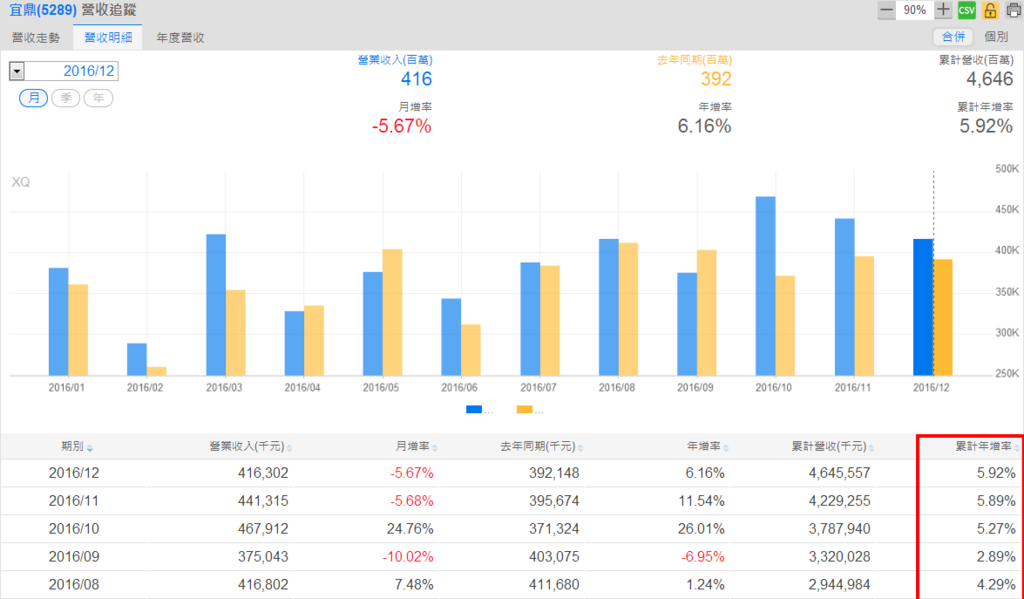The image size is (1024, 599).
Task: Select the 2016/09 table row period
Action: pyautogui.click(x=74, y=557)
